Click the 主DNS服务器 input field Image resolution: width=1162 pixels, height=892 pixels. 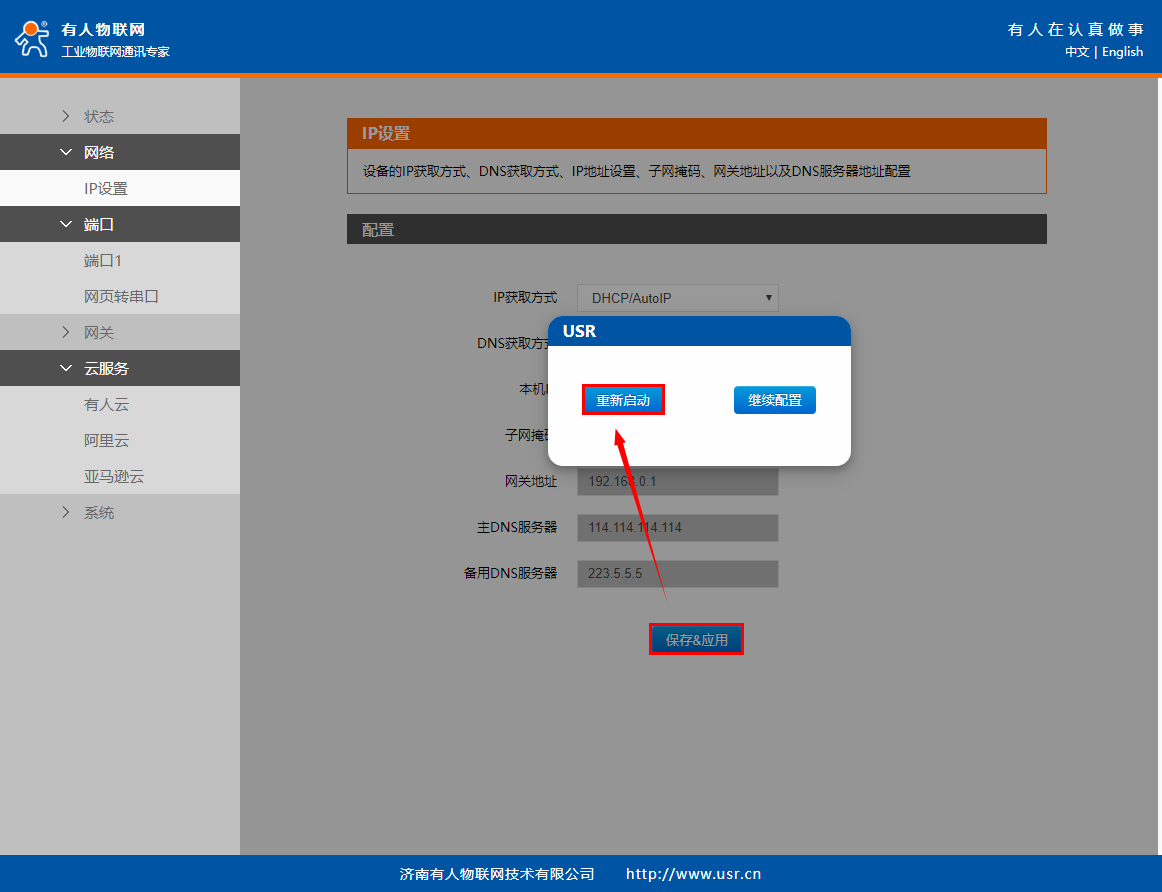pyautogui.click(x=677, y=528)
